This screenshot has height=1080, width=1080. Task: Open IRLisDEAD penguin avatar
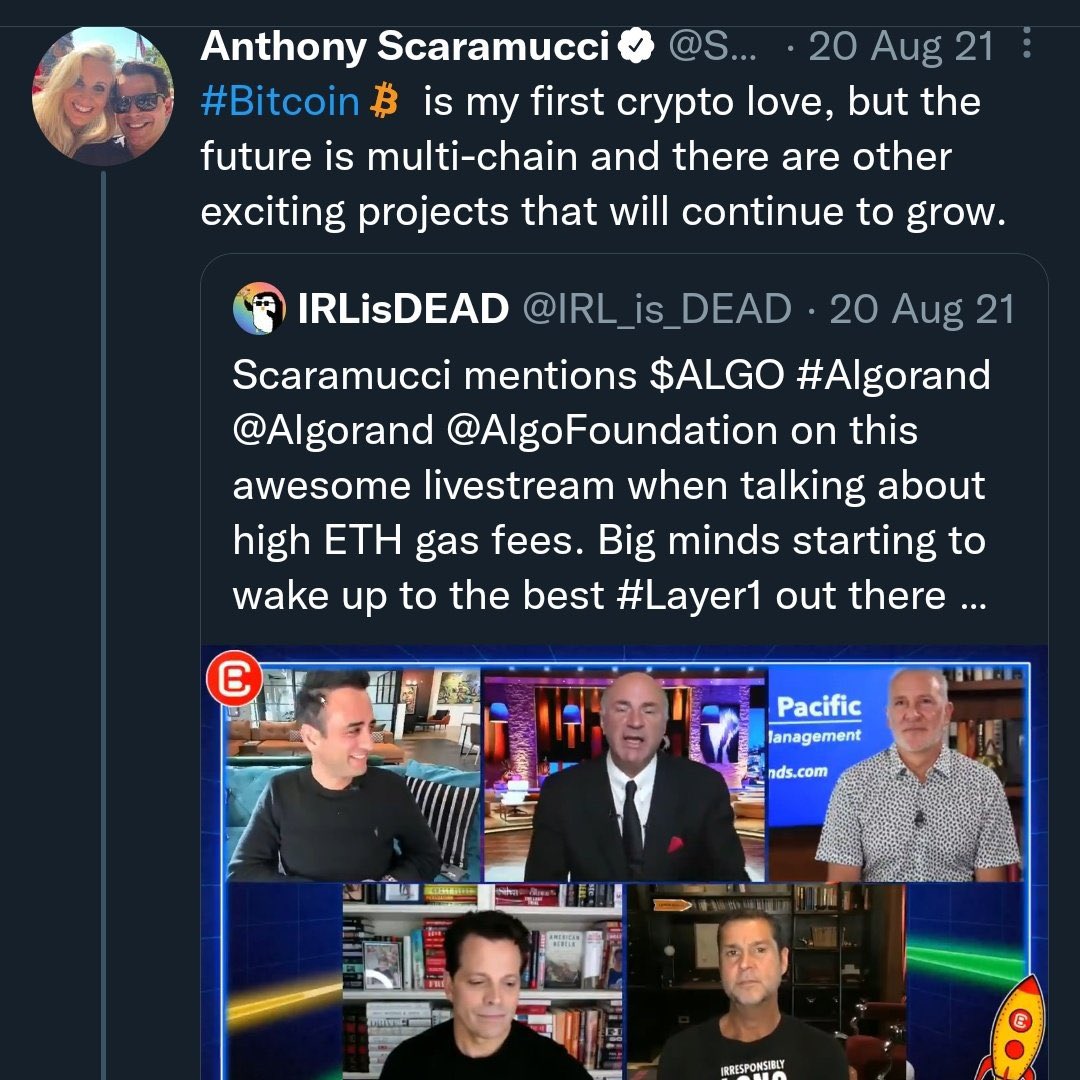(259, 308)
